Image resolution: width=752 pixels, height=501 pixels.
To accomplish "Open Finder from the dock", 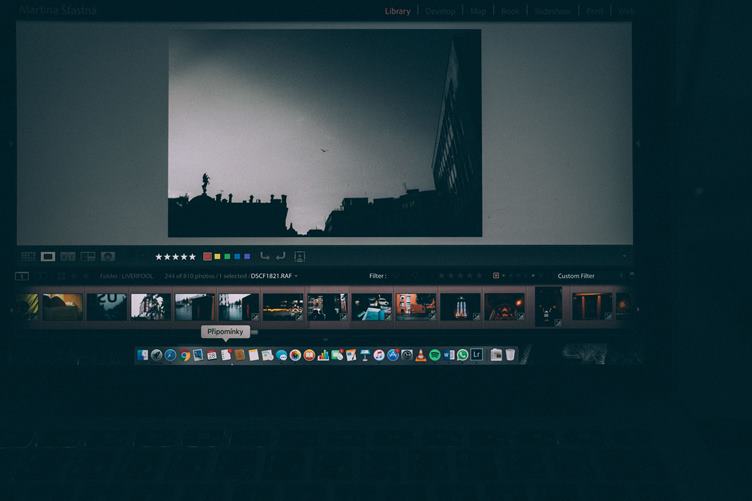I will pos(142,355).
